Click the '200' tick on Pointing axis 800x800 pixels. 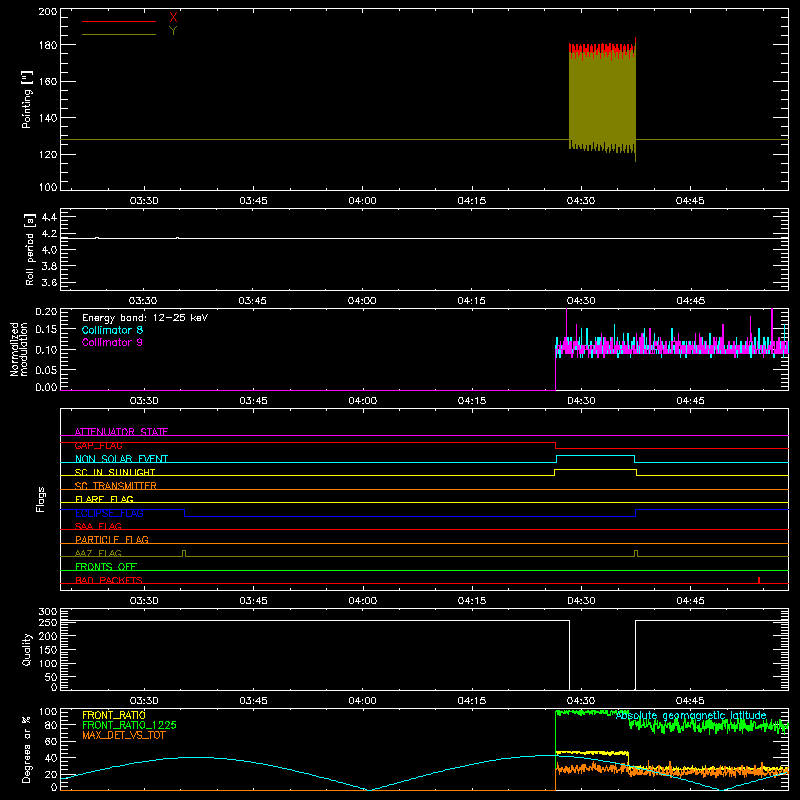tap(48, 12)
